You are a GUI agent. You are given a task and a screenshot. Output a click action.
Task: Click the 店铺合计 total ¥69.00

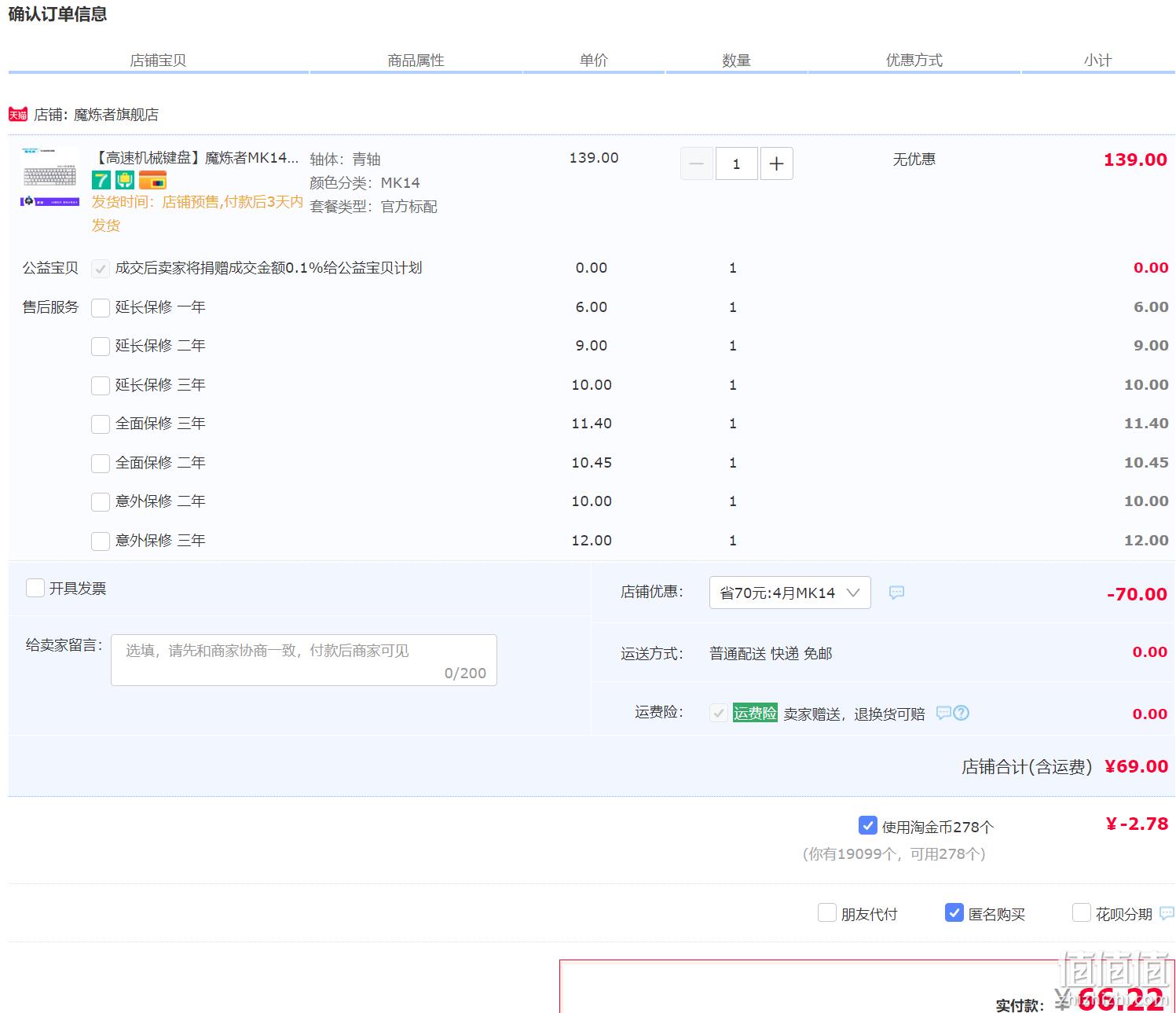click(1137, 766)
